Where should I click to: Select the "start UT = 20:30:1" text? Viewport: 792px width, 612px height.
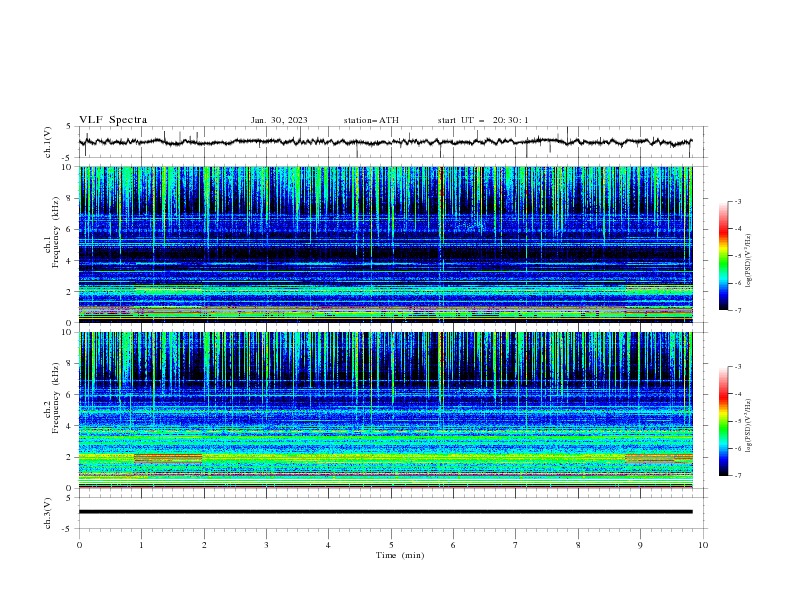tap(483, 120)
